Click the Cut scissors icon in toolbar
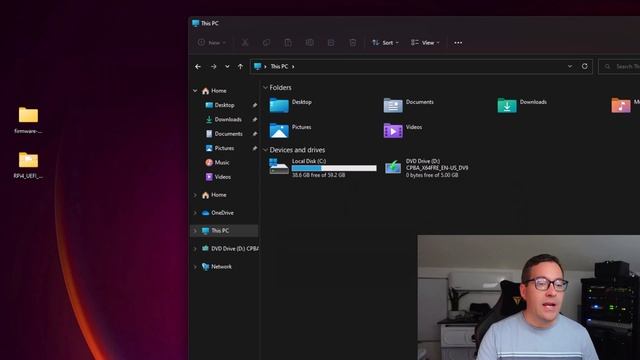Screen dimensions: 640x360 tap(245, 42)
